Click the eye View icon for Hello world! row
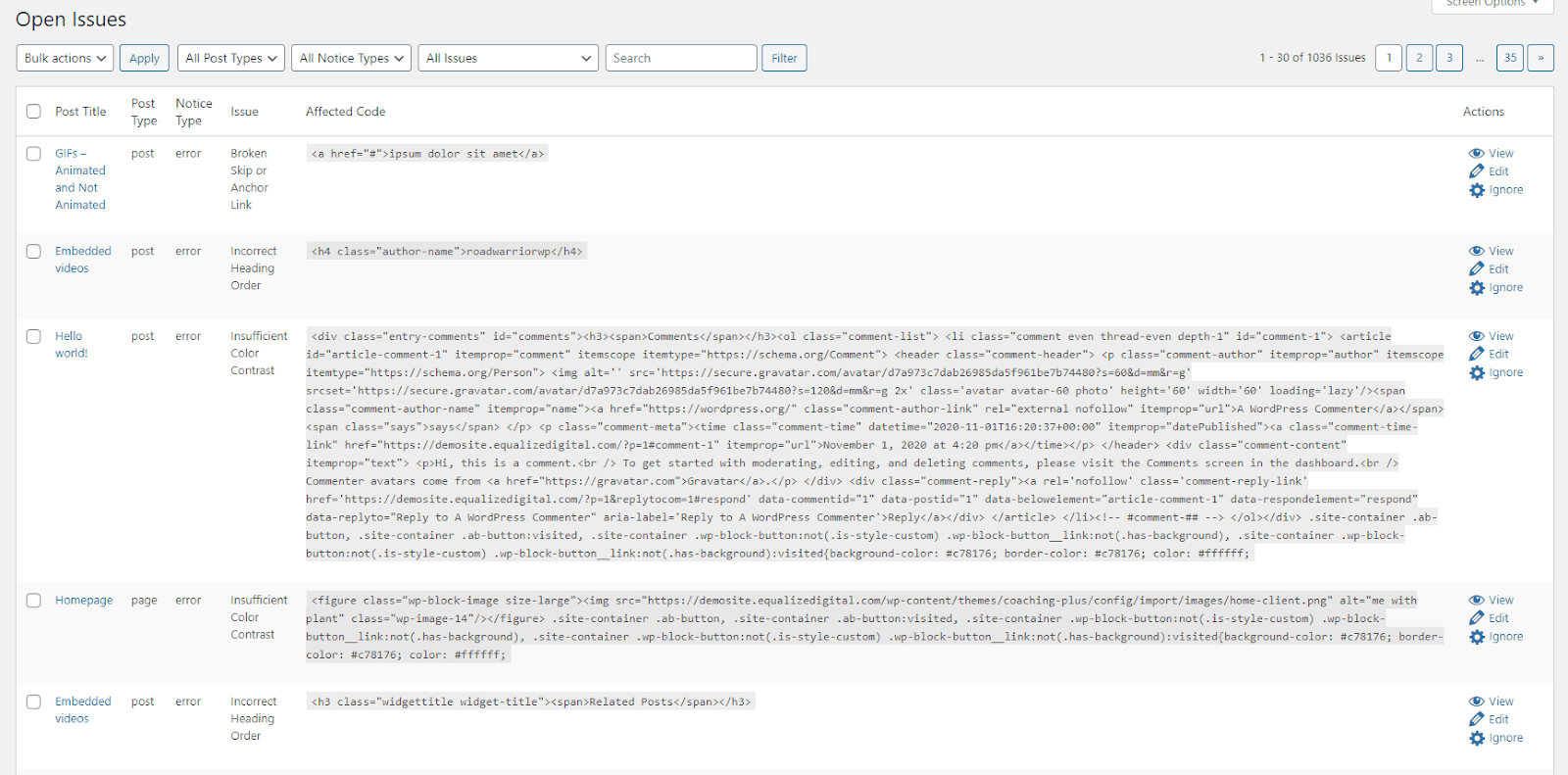Image resolution: width=1568 pixels, height=775 pixels. (1476, 336)
